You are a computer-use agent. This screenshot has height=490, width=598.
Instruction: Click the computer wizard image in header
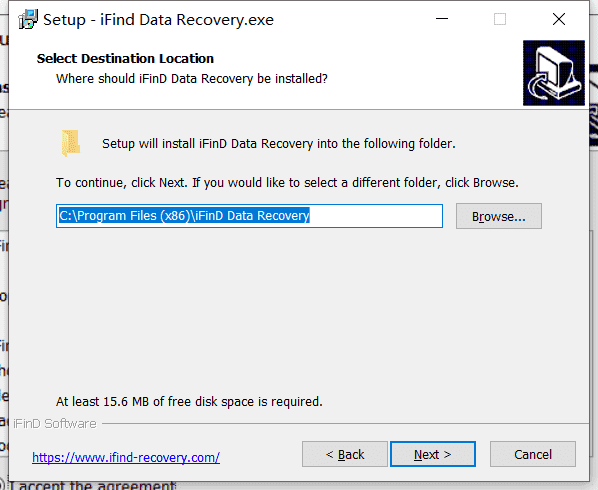tap(554, 73)
